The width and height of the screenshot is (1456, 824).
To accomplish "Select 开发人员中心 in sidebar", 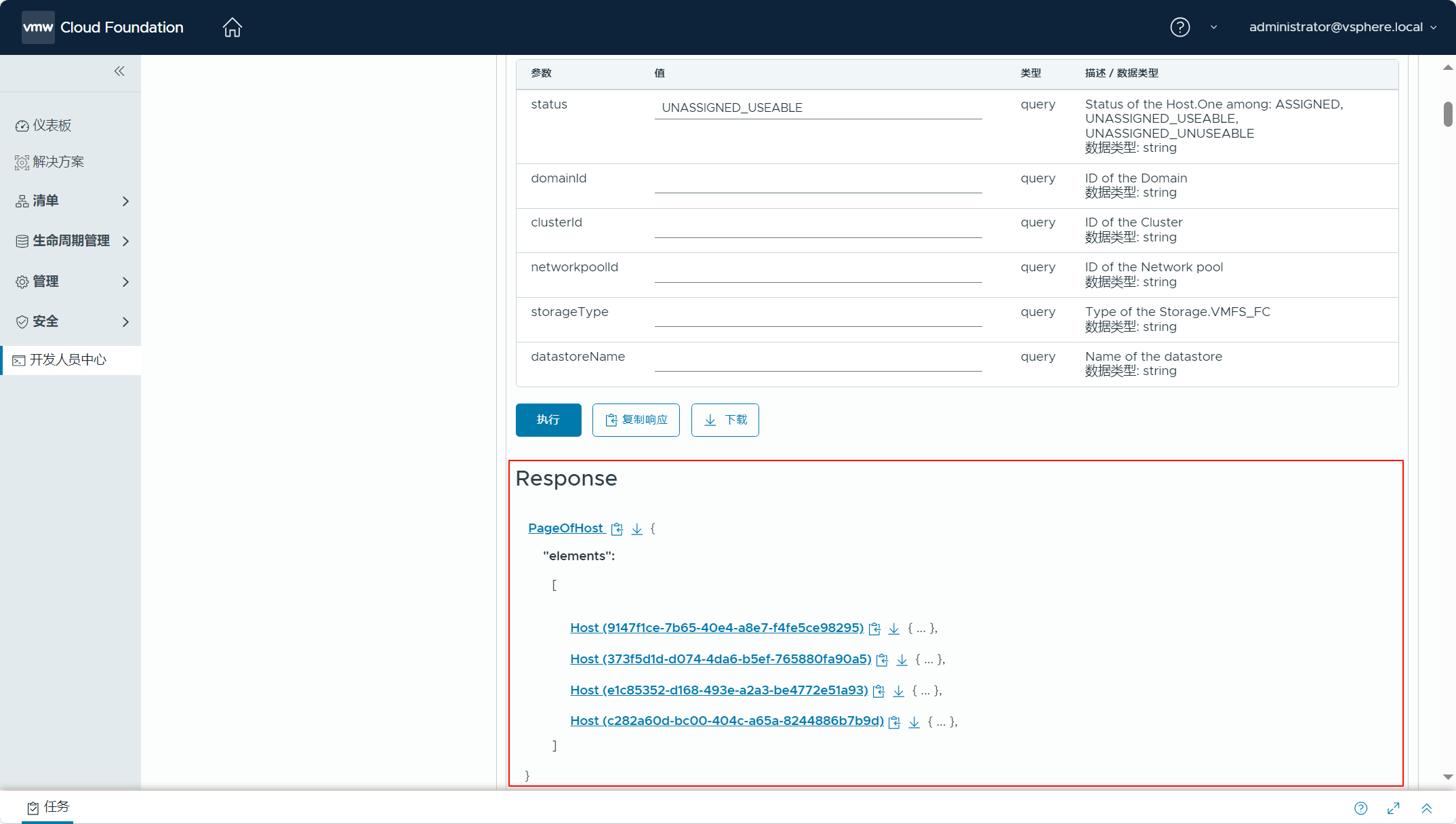I will [68, 359].
